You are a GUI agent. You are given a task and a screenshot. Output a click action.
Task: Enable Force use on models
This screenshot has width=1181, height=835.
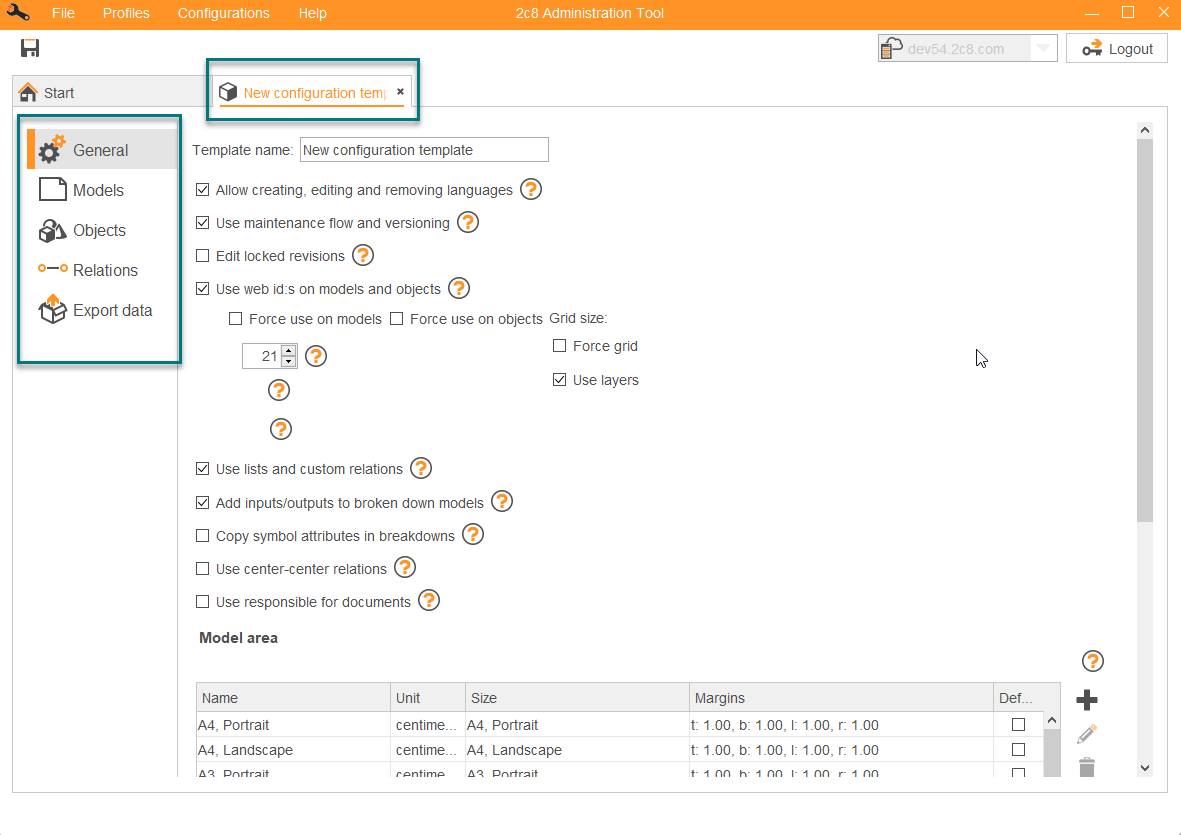pos(236,319)
